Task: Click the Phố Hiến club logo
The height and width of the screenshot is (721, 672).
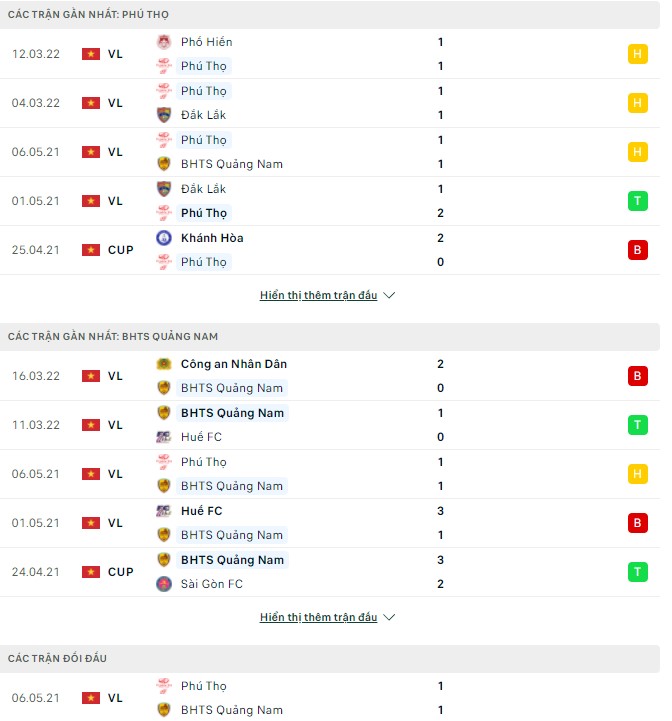Action: pos(164,42)
